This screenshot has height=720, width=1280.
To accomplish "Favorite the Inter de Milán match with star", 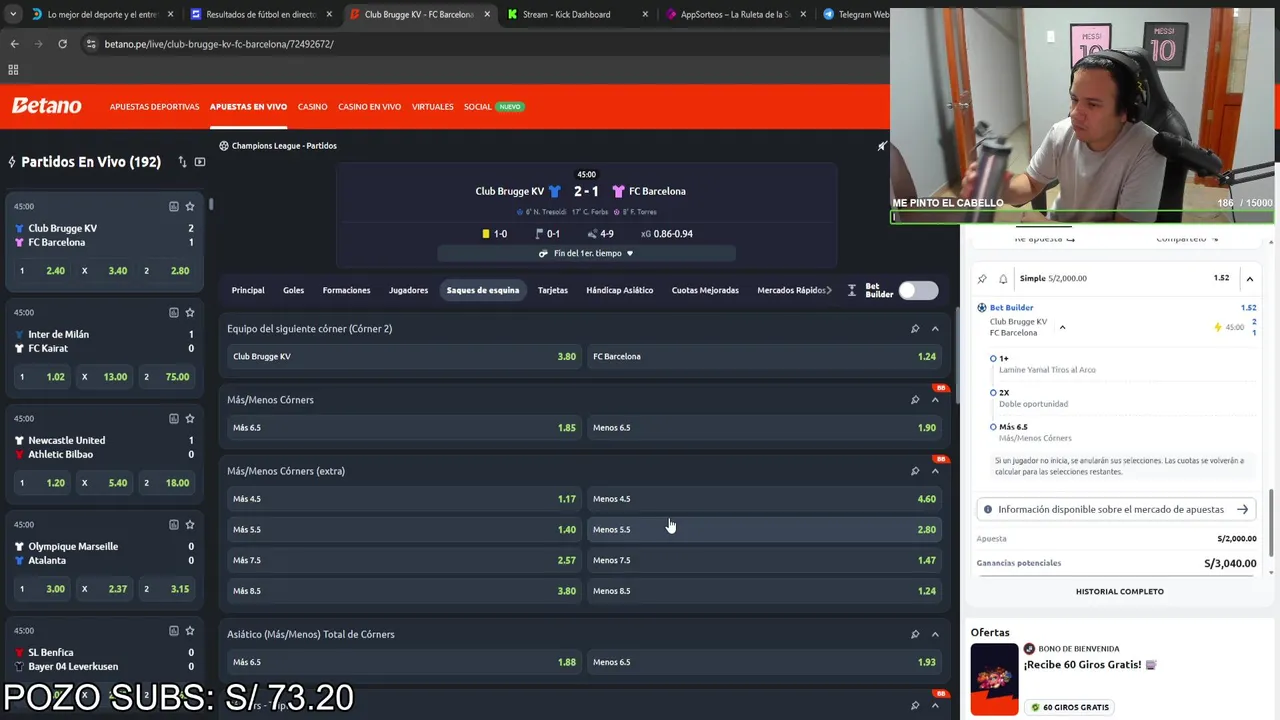I will (190, 312).
